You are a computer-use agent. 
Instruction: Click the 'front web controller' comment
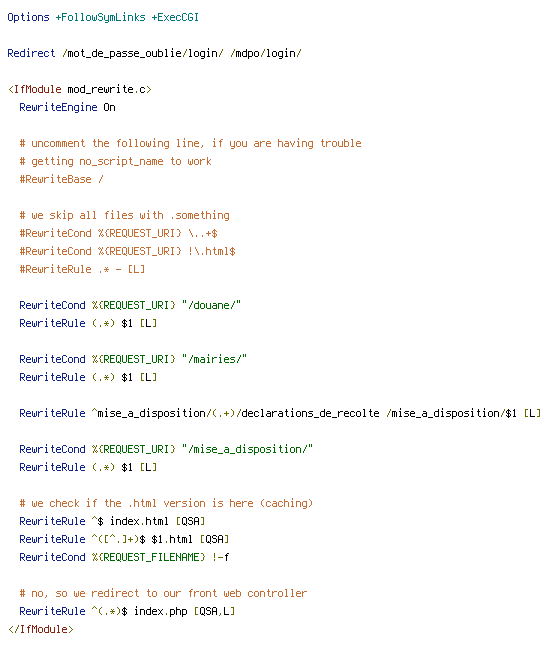pyautogui.click(x=163, y=593)
